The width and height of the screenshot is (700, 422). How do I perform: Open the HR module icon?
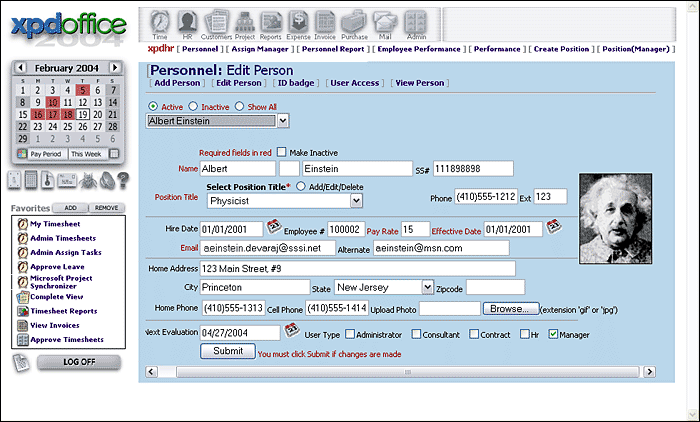pyautogui.click(x=188, y=23)
